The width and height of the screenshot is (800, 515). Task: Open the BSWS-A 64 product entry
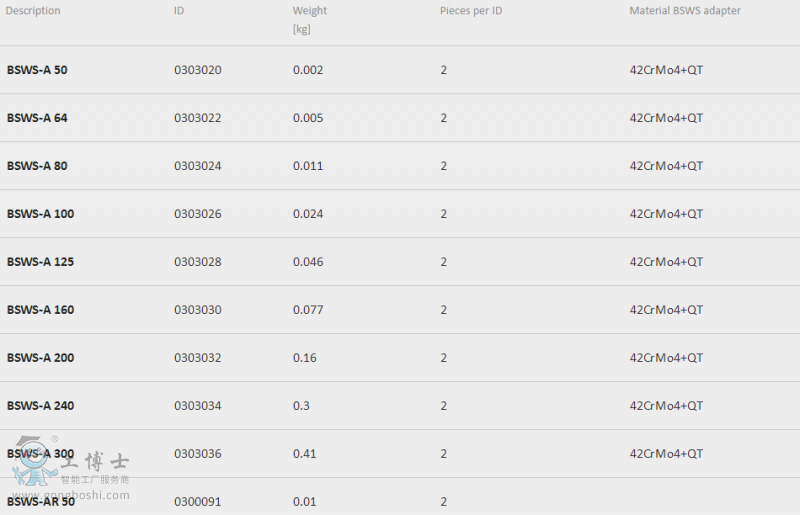pos(37,118)
